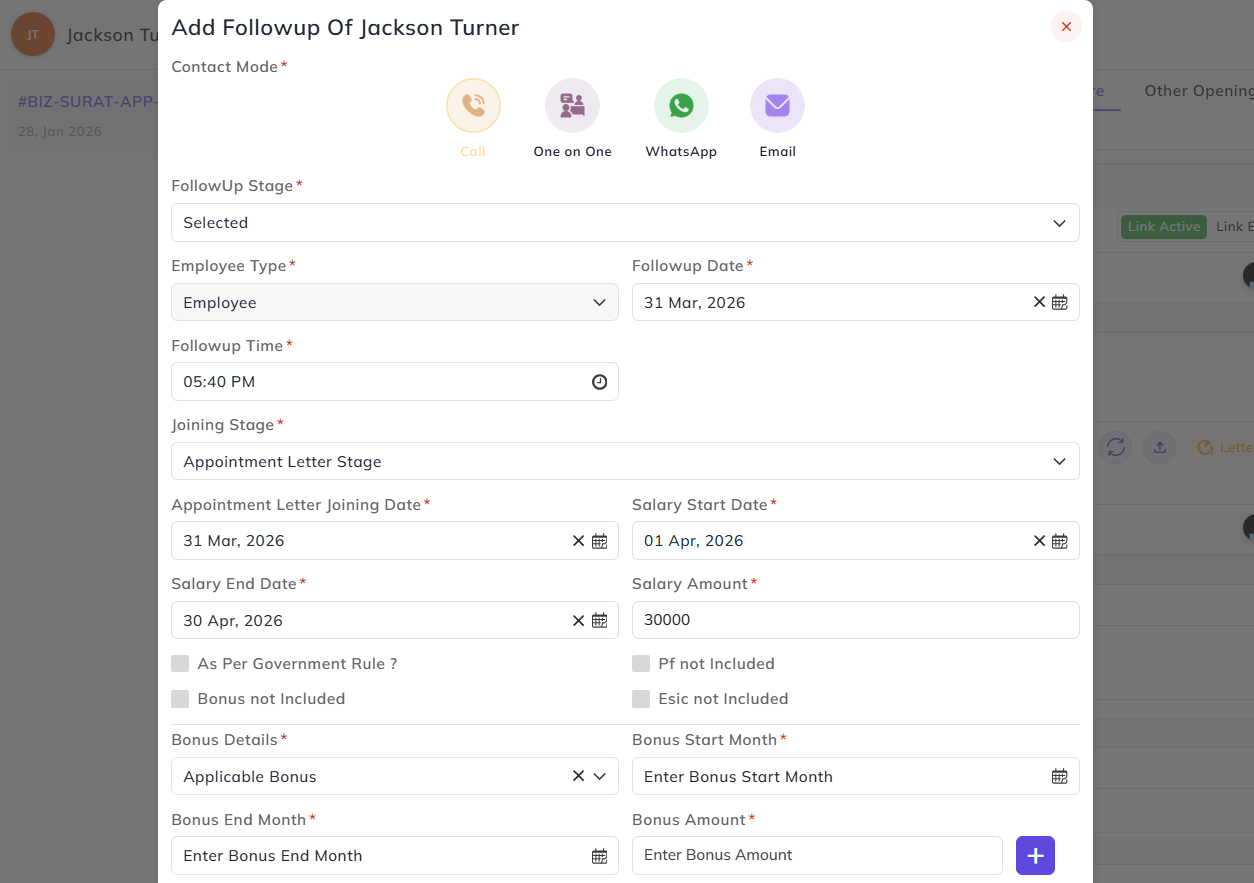Open the Salary End Date calendar
The height and width of the screenshot is (883, 1254).
point(600,621)
